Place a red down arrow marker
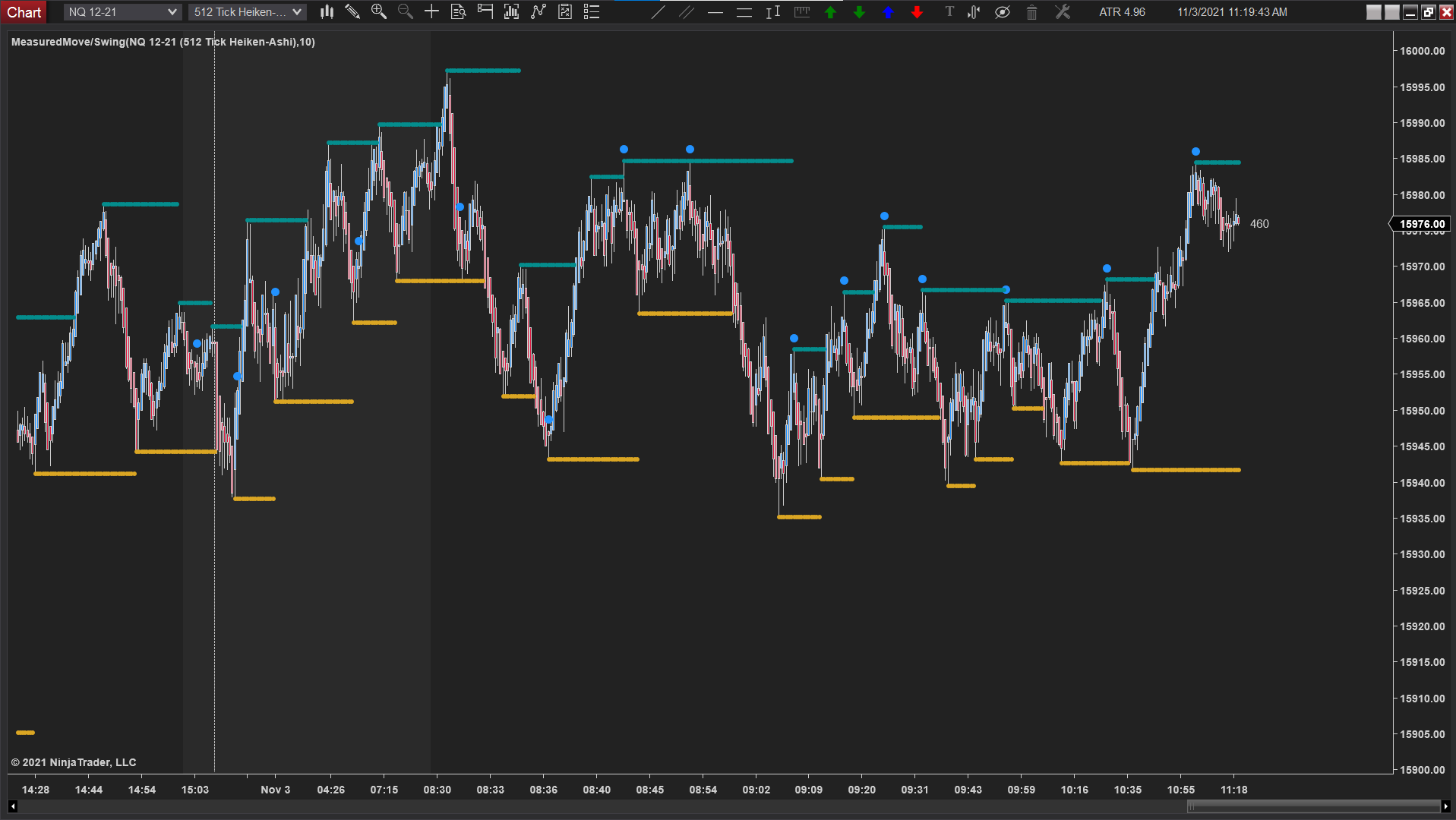 click(918, 11)
